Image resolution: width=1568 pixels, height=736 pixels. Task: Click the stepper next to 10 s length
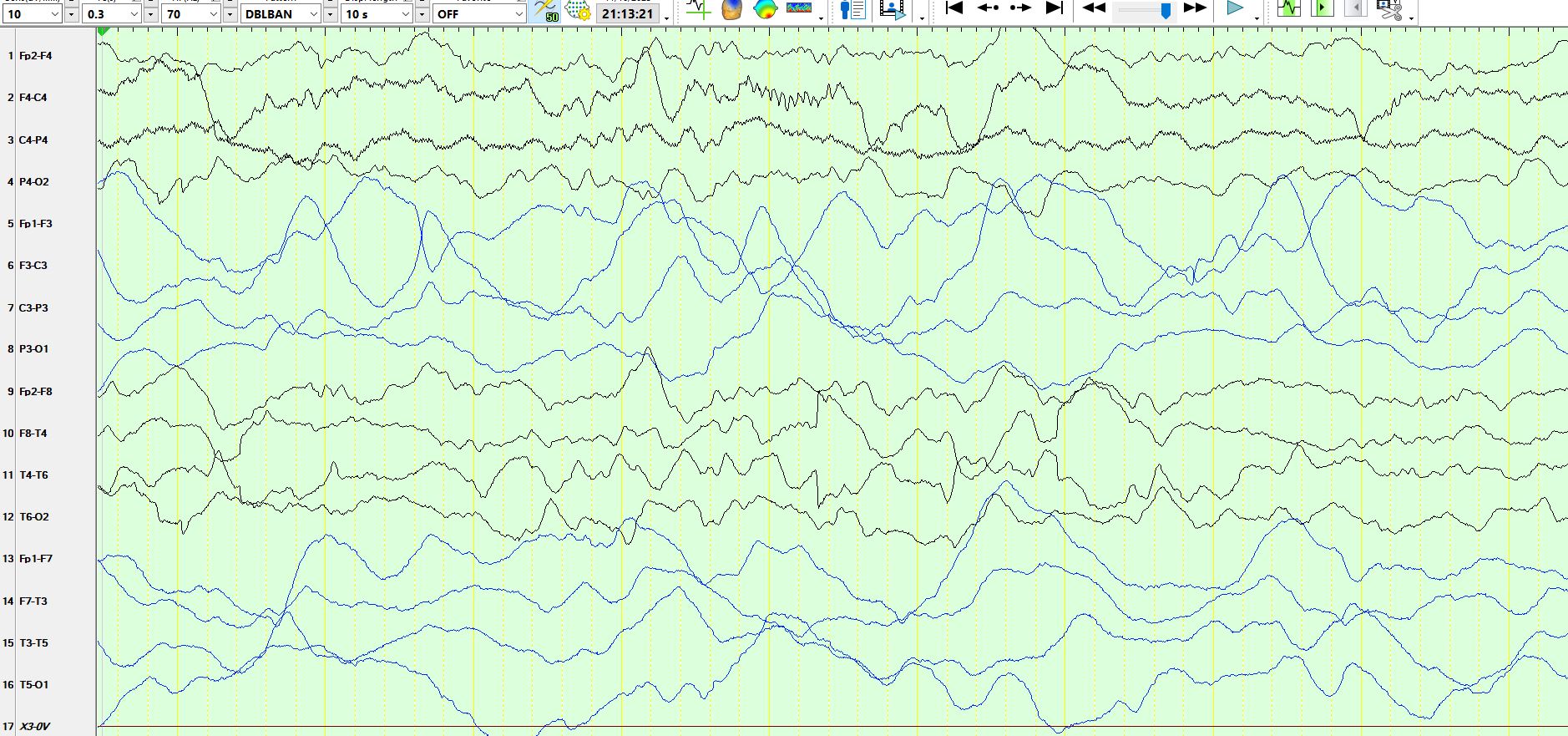tap(422, 13)
